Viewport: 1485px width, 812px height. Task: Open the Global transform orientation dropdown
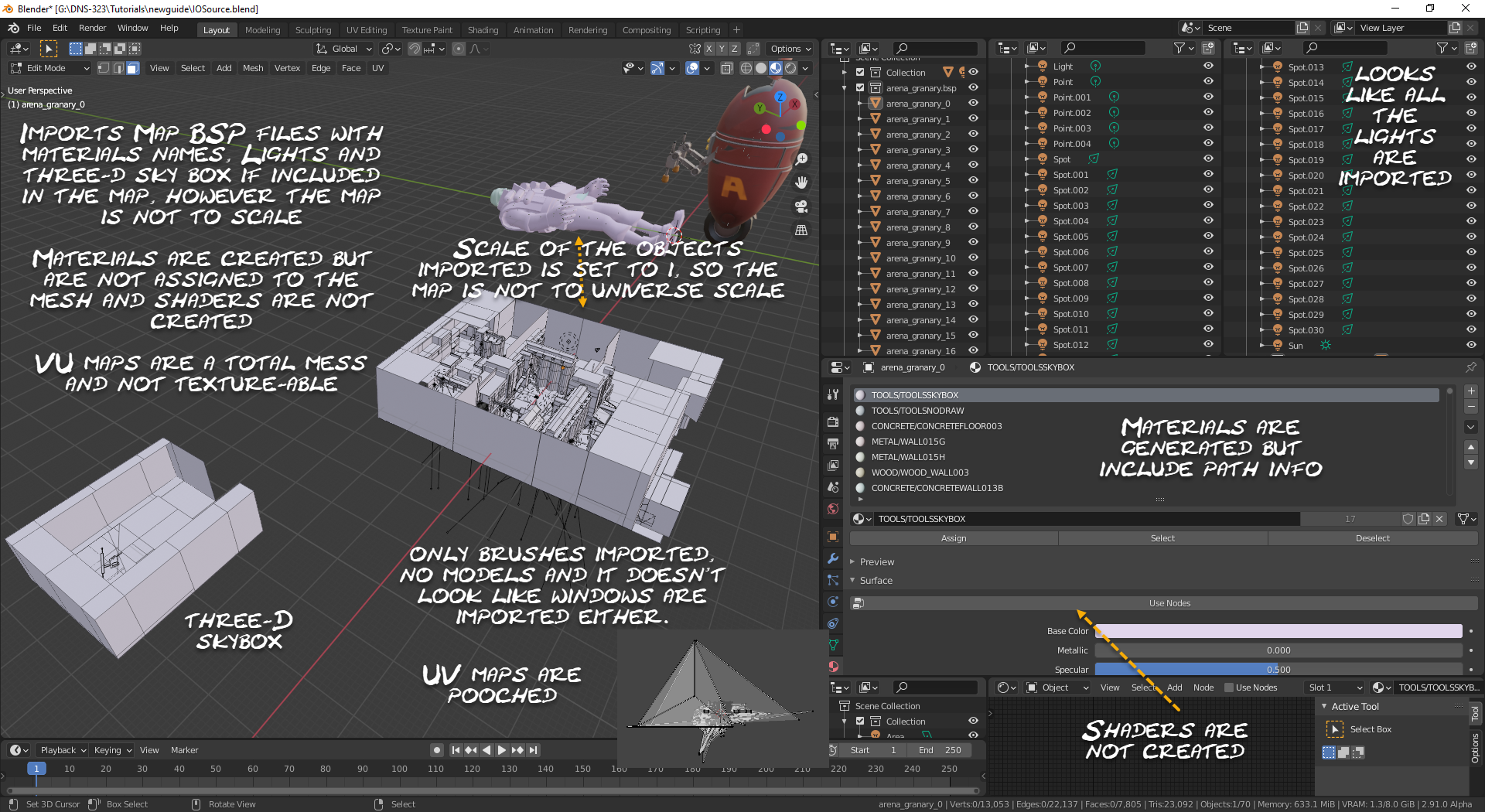point(344,49)
